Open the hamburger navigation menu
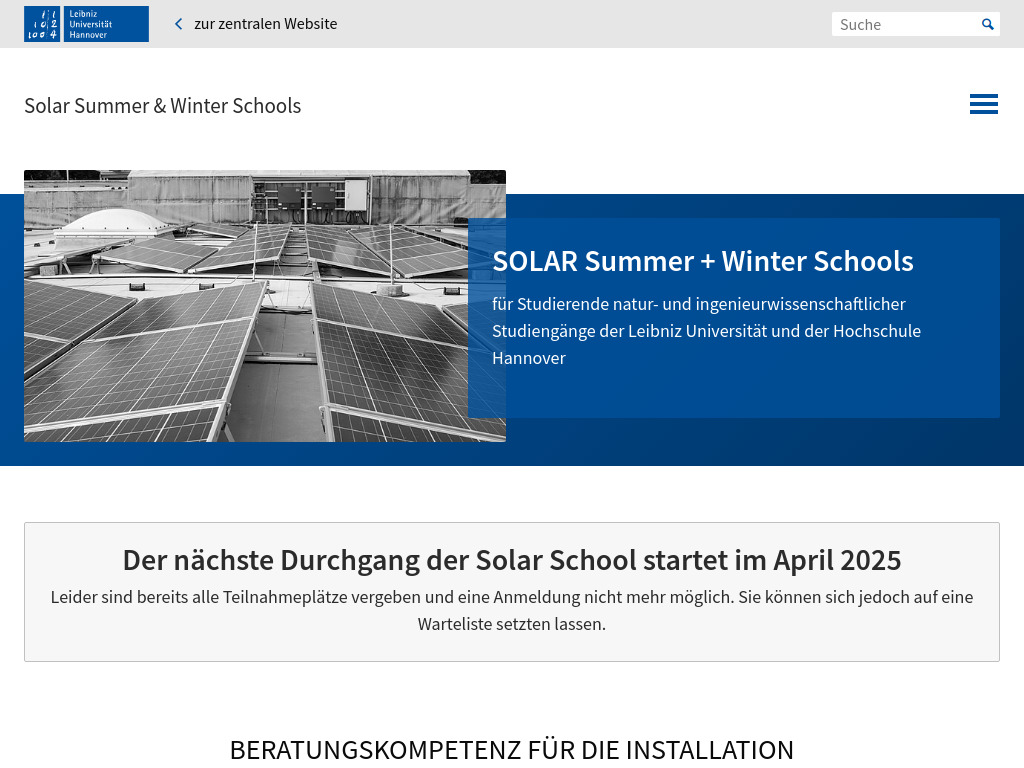Viewport: 1024px width, 768px height. [984, 104]
